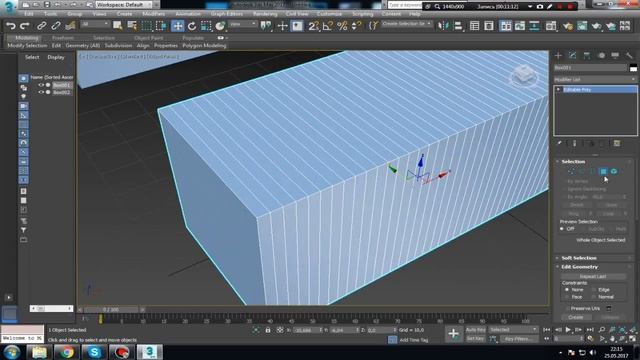Click the Undo arrow icon
The image size is (640, 360).
(11, 26)
